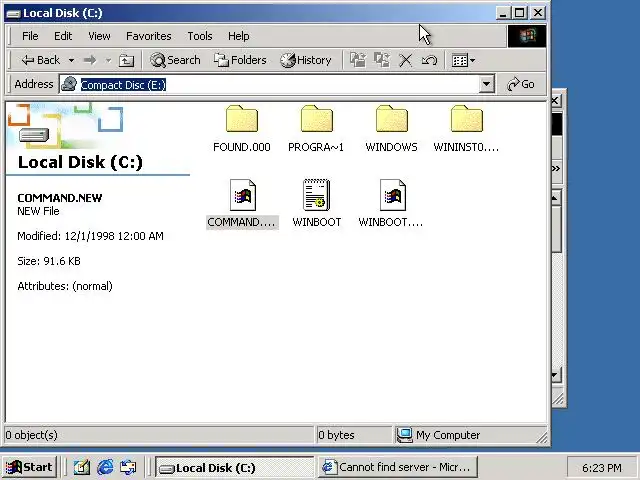Viewport: 640px width, 480px height.
Task: Click the 0 object(s) status bar text
Action: [x=31, y=435]
